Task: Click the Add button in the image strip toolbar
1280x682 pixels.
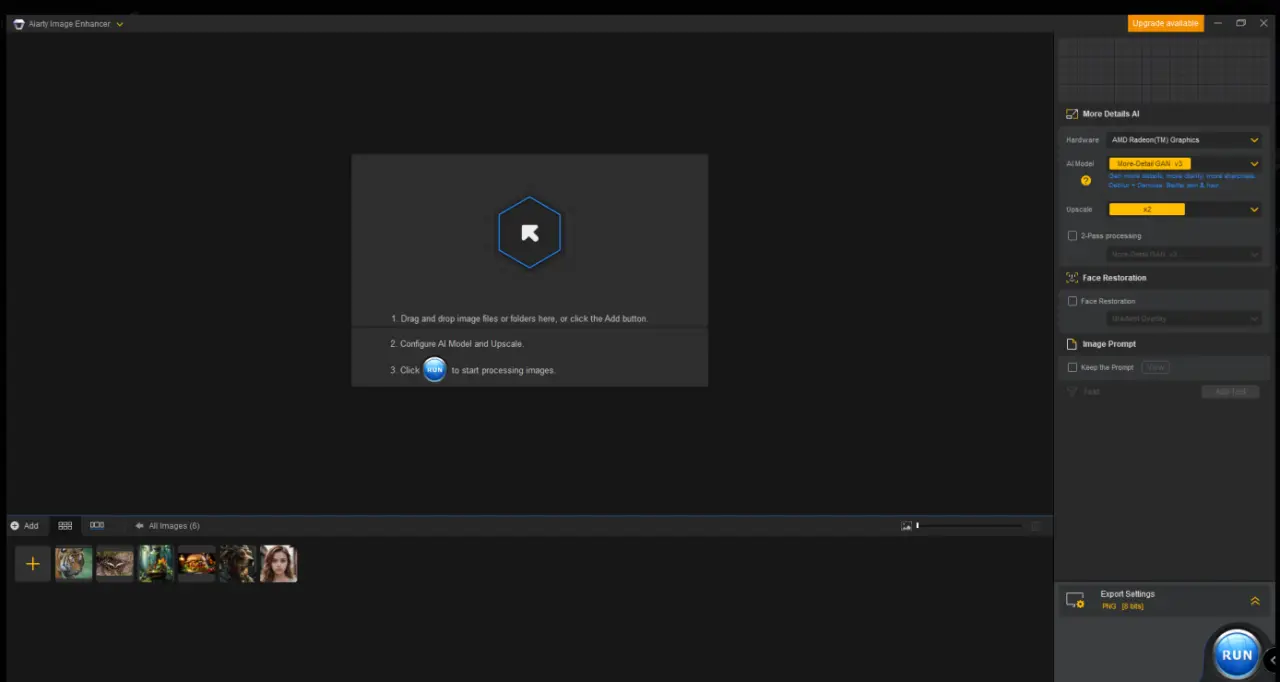Action: (x=24, y=526)
